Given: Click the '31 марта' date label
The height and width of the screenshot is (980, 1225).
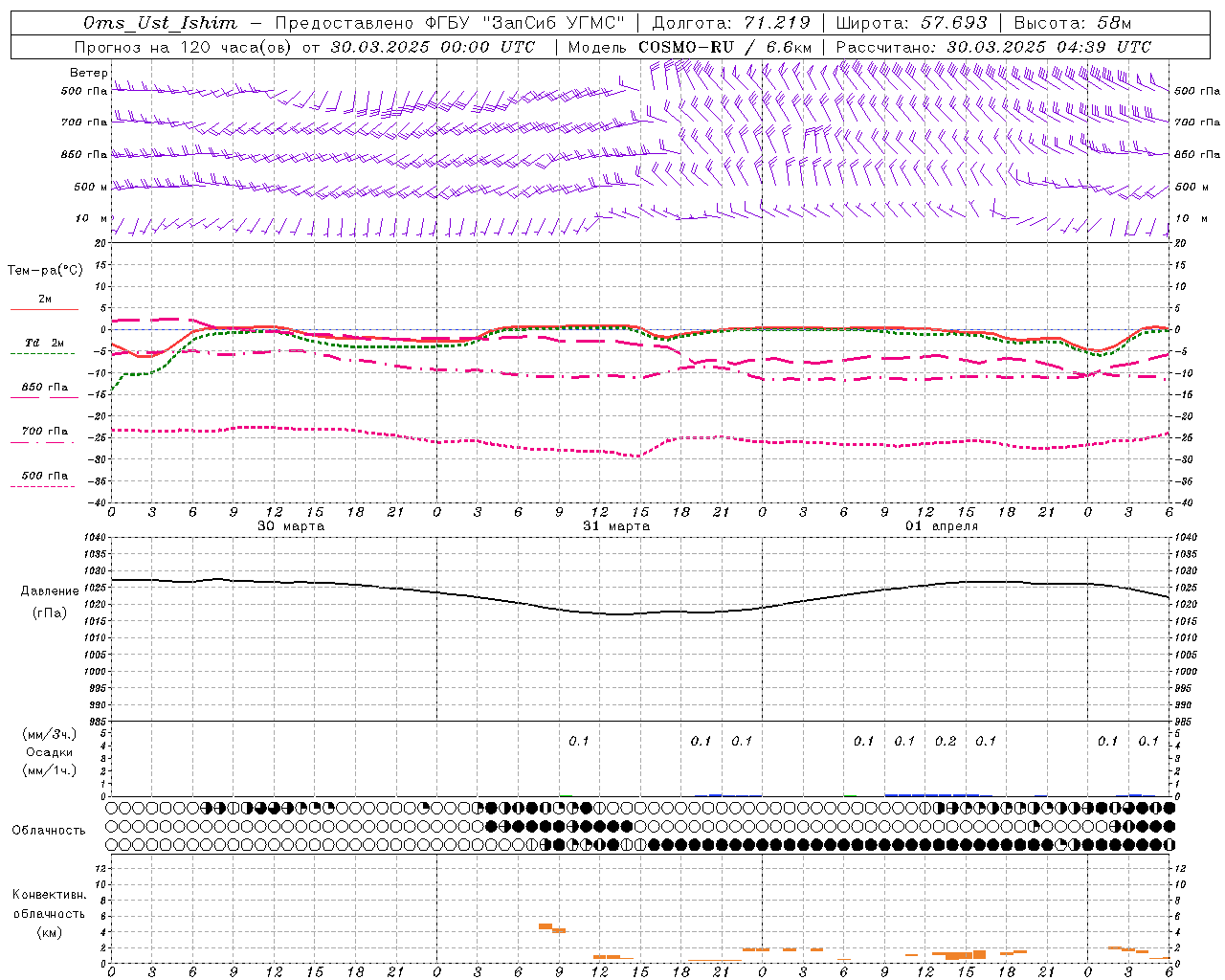Looking at the screenshot, I should (x=616, y=526).
